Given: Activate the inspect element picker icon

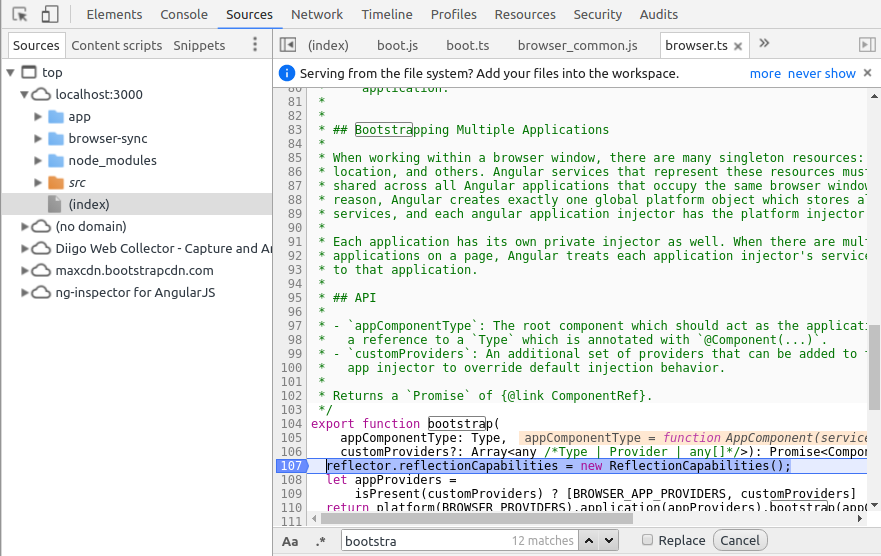Looking at the screenshot, I should tap(20, 14).
